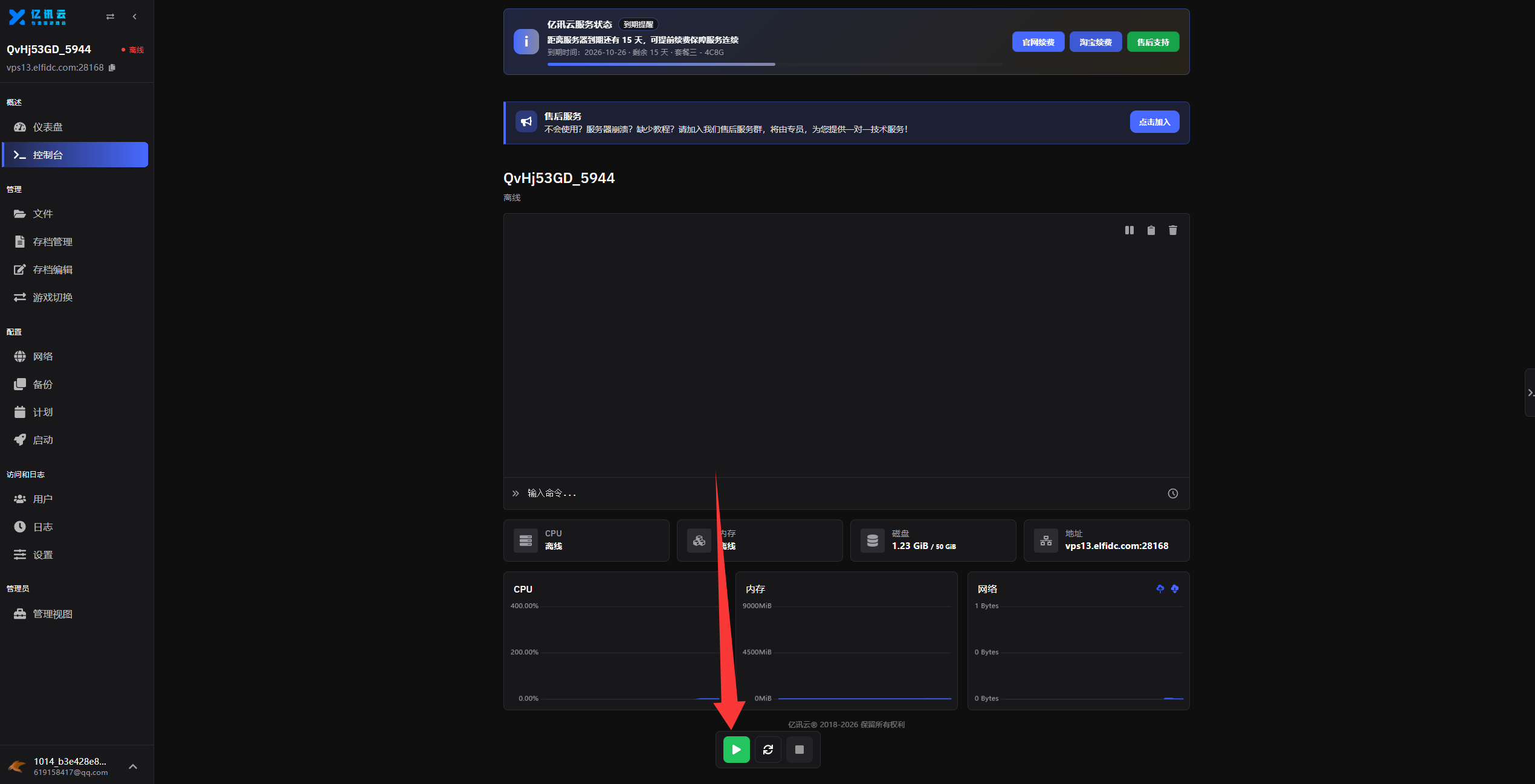Click 点击加入 to join support group
1535x784 pixels.
[1154, 122]
